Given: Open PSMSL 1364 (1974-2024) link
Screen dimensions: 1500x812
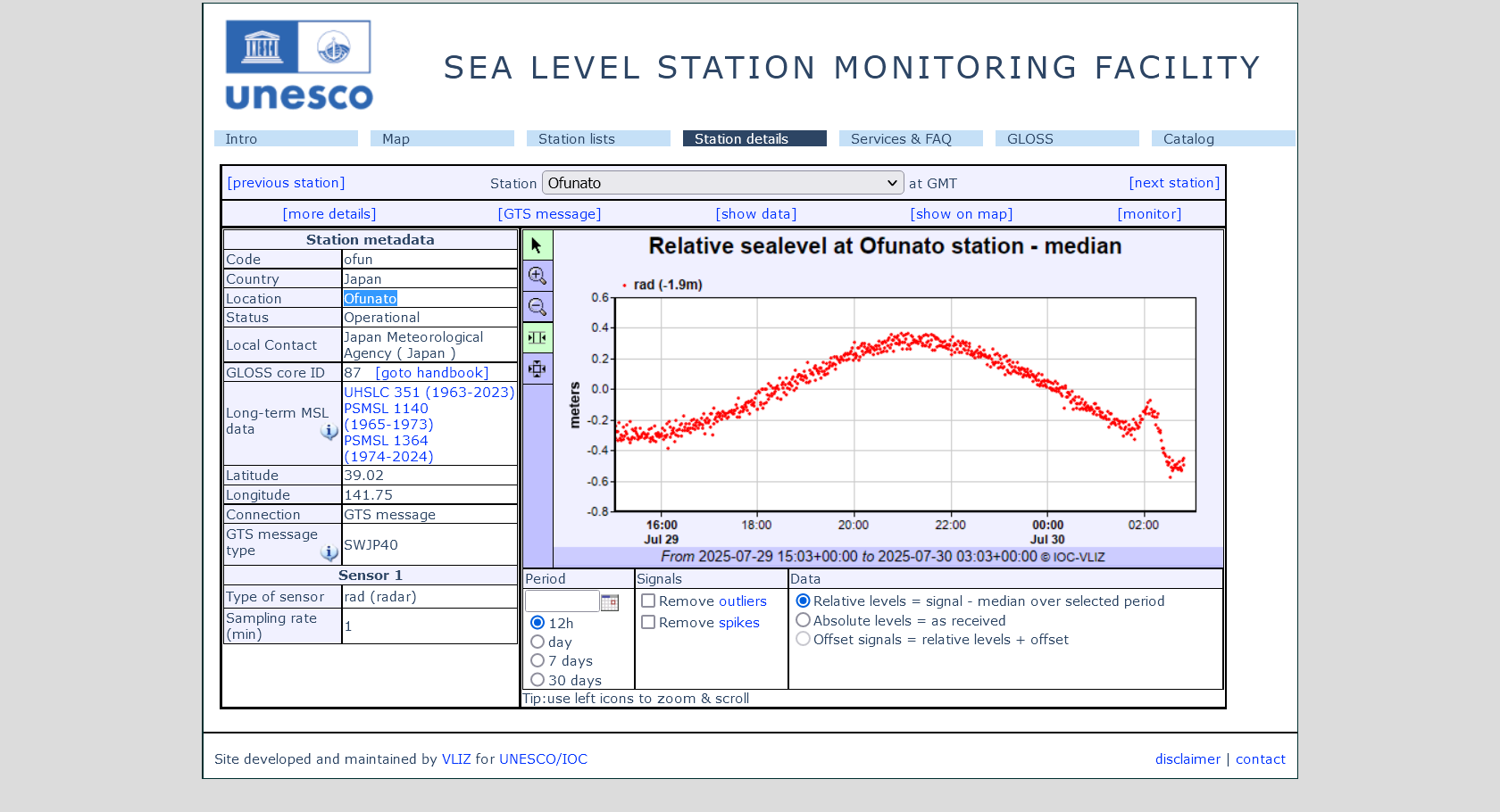Looking at the screenshot, I should click(388, 449).
